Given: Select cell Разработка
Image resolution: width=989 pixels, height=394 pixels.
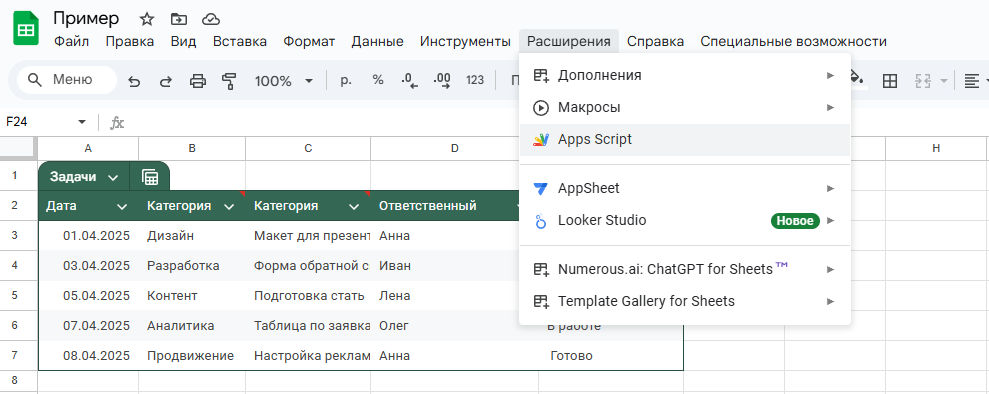Looking at the screenshot, I should 192,265.
